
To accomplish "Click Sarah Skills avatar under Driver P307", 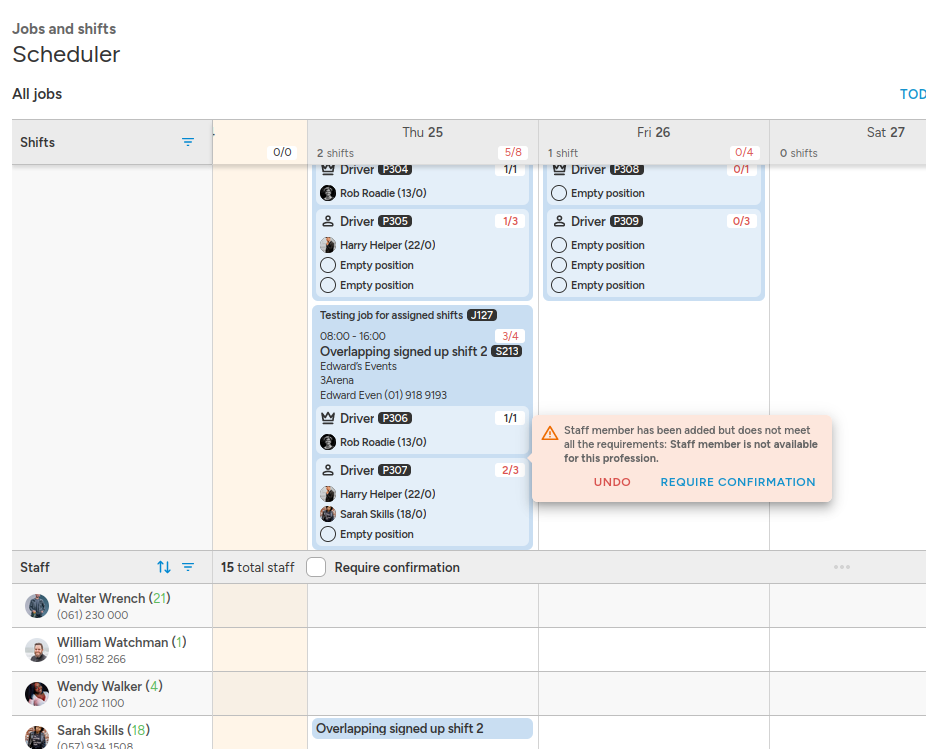I will [x=328, y=514].
